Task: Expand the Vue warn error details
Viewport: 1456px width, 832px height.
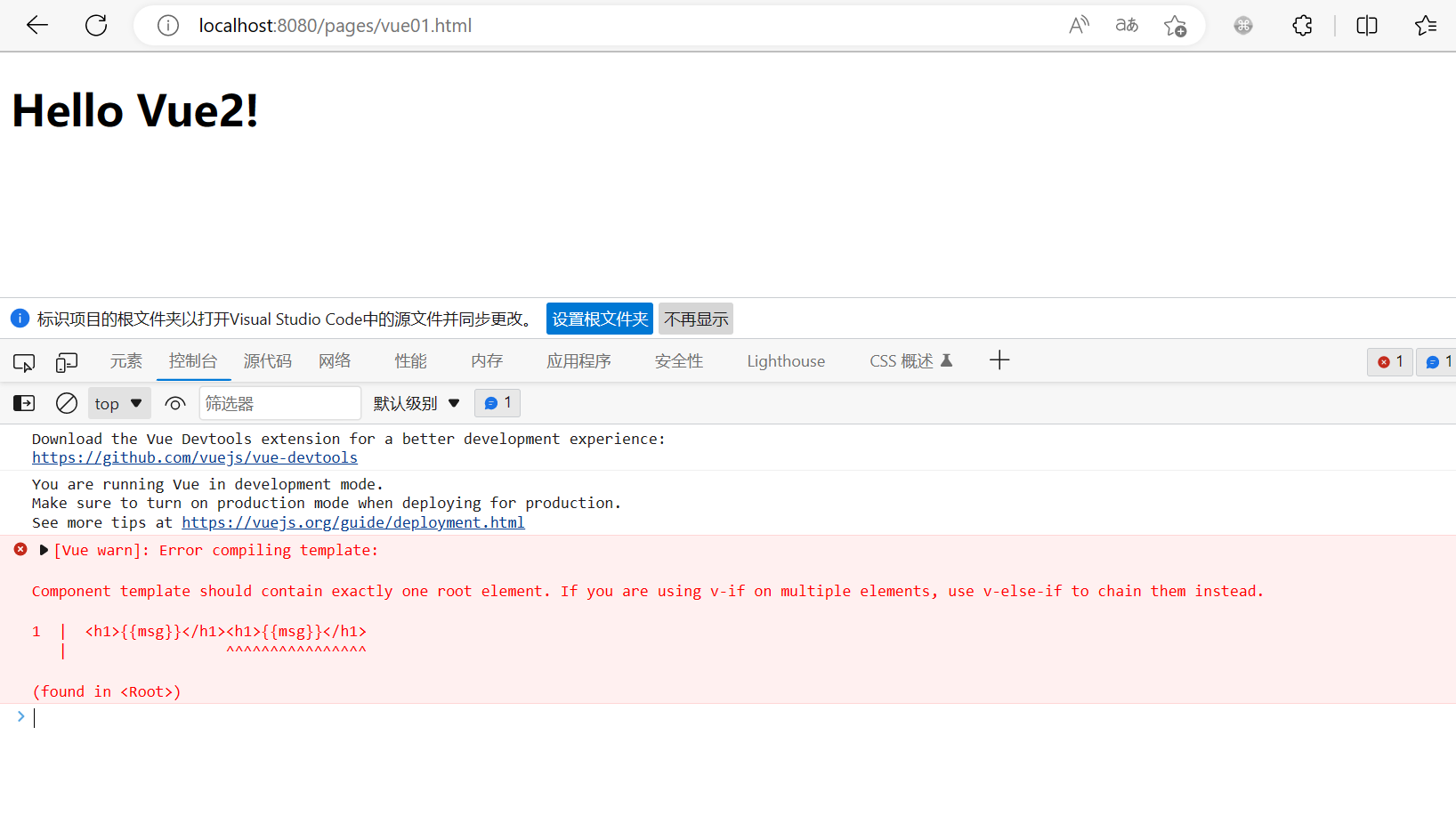Action: tap(43, 549)
